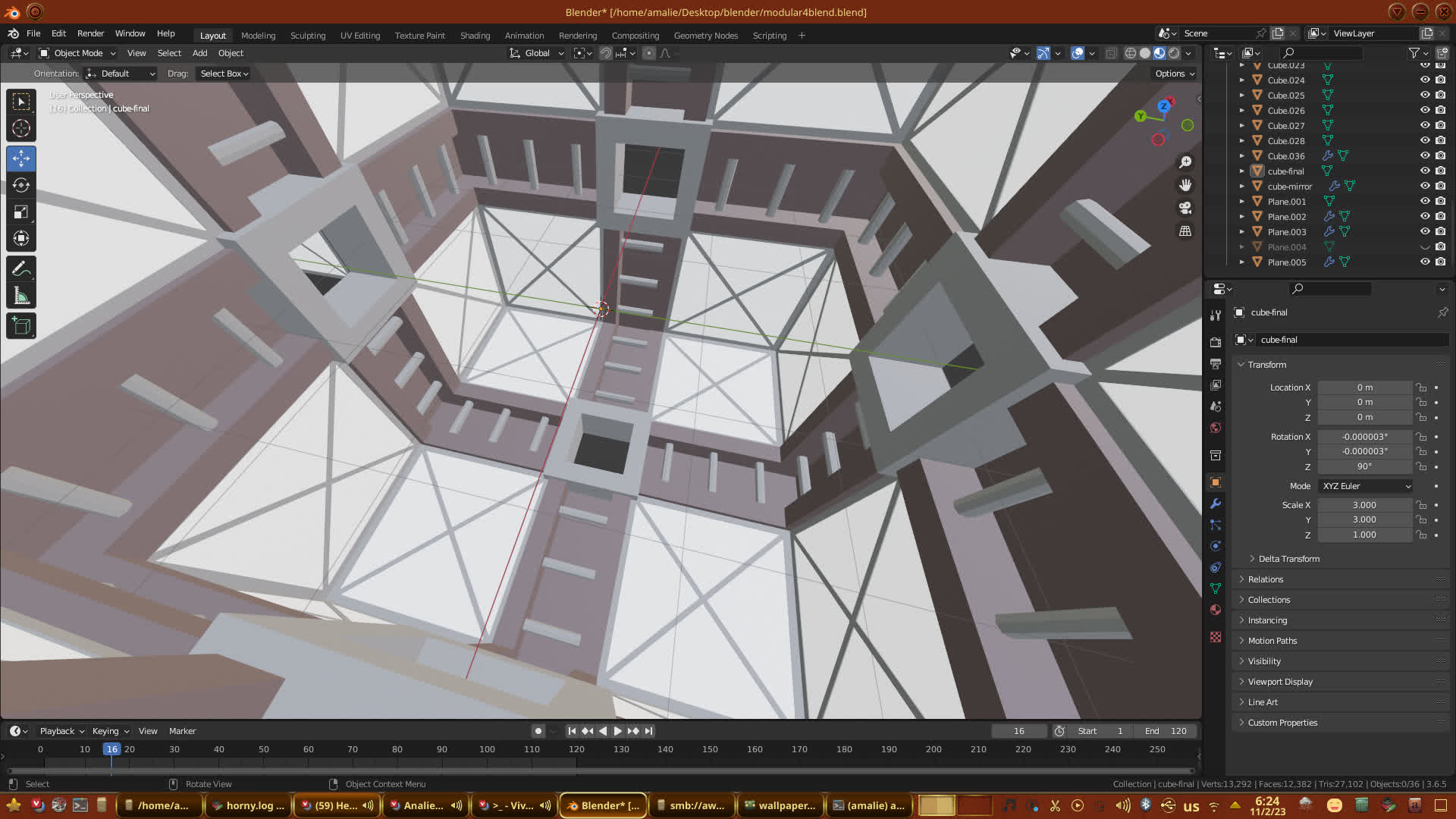Toggle visibility of Plane.004
Image resolution: width=1456 pixels, height=819 pixels.
pyautogui.click(x=1425, y=246)
